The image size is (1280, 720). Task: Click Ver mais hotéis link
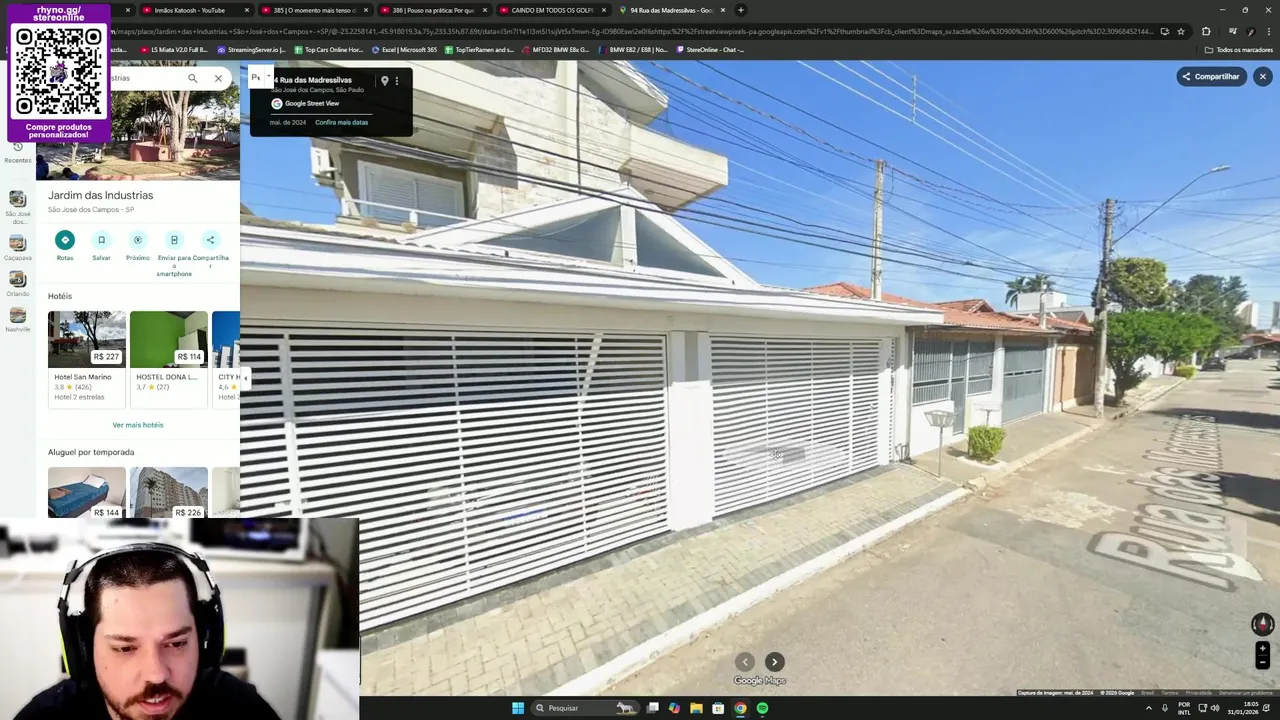pyautogui.click(x=138, y=425)
